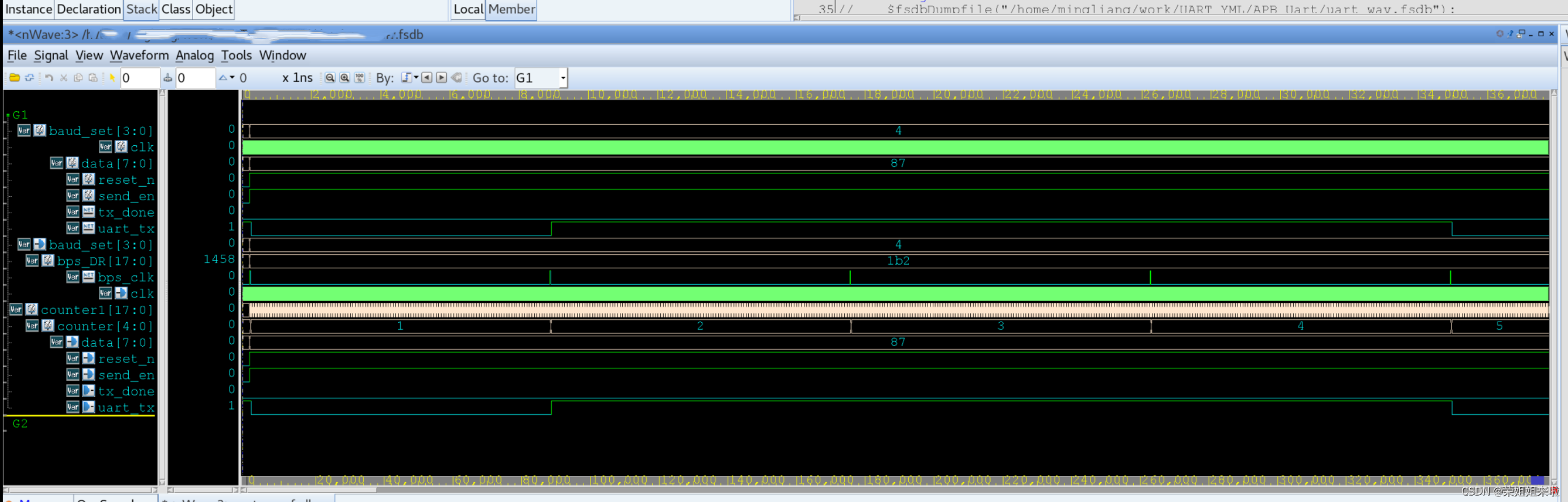The height and width of the screenshot is (502, 1568).
Task: Collapse the G1 signal group
Action: [8, 115]
